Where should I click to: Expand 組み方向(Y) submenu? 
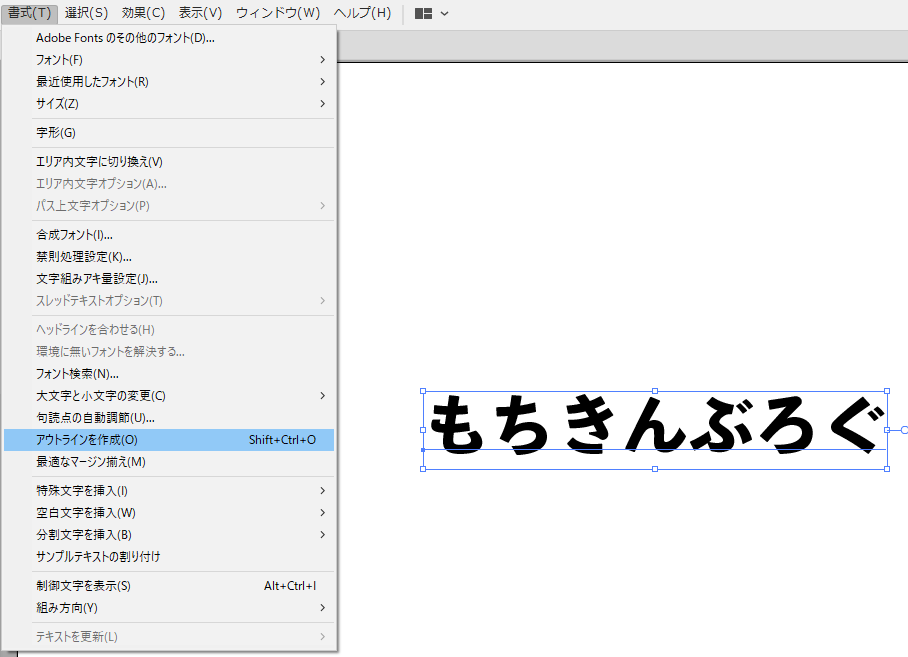[169, 607]
